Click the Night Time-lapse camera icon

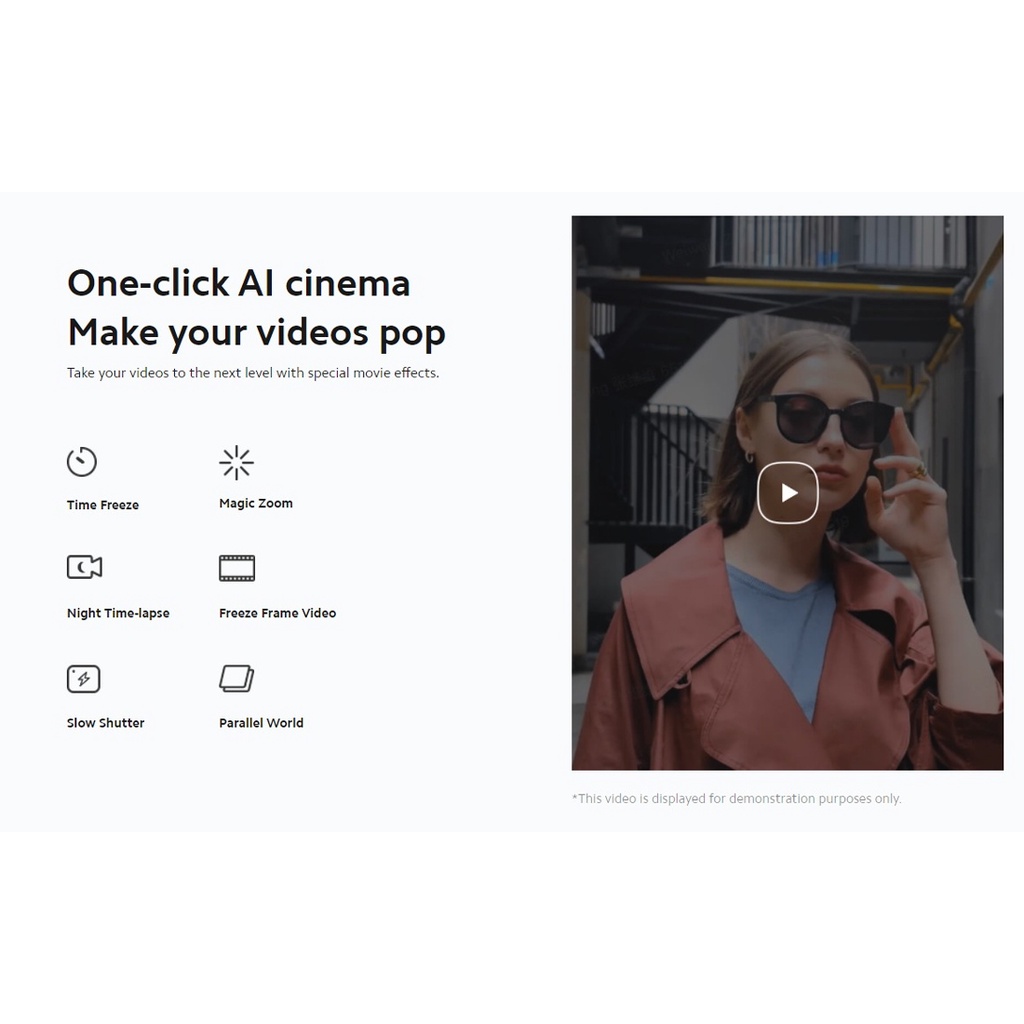(84, 567)
